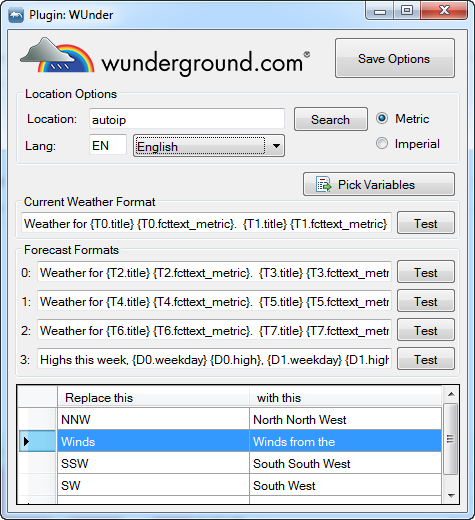Viewport: 475px width, 520px height.
Task: Select the 'Winds from the' cell
Action: pyautogui.click(x=345, y=441)
